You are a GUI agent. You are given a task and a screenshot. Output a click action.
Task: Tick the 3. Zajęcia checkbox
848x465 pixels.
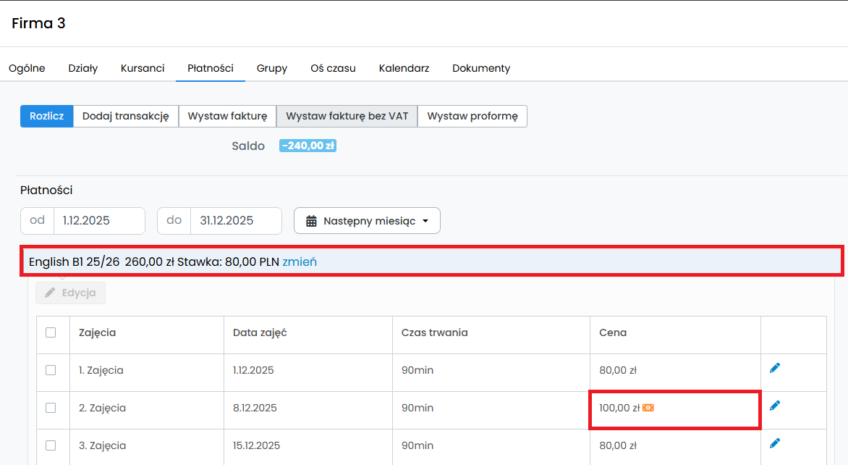[51, 443]
